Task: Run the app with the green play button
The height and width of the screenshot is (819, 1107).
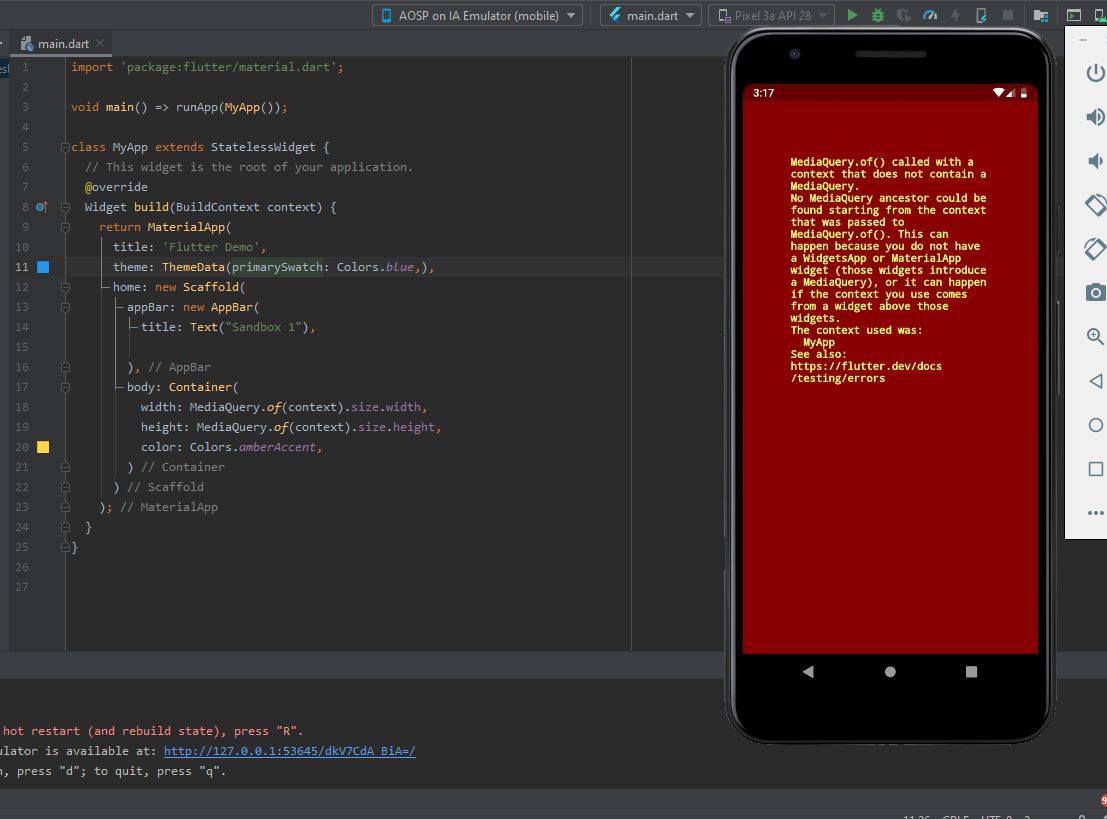Action: click(x=852, y=15)
